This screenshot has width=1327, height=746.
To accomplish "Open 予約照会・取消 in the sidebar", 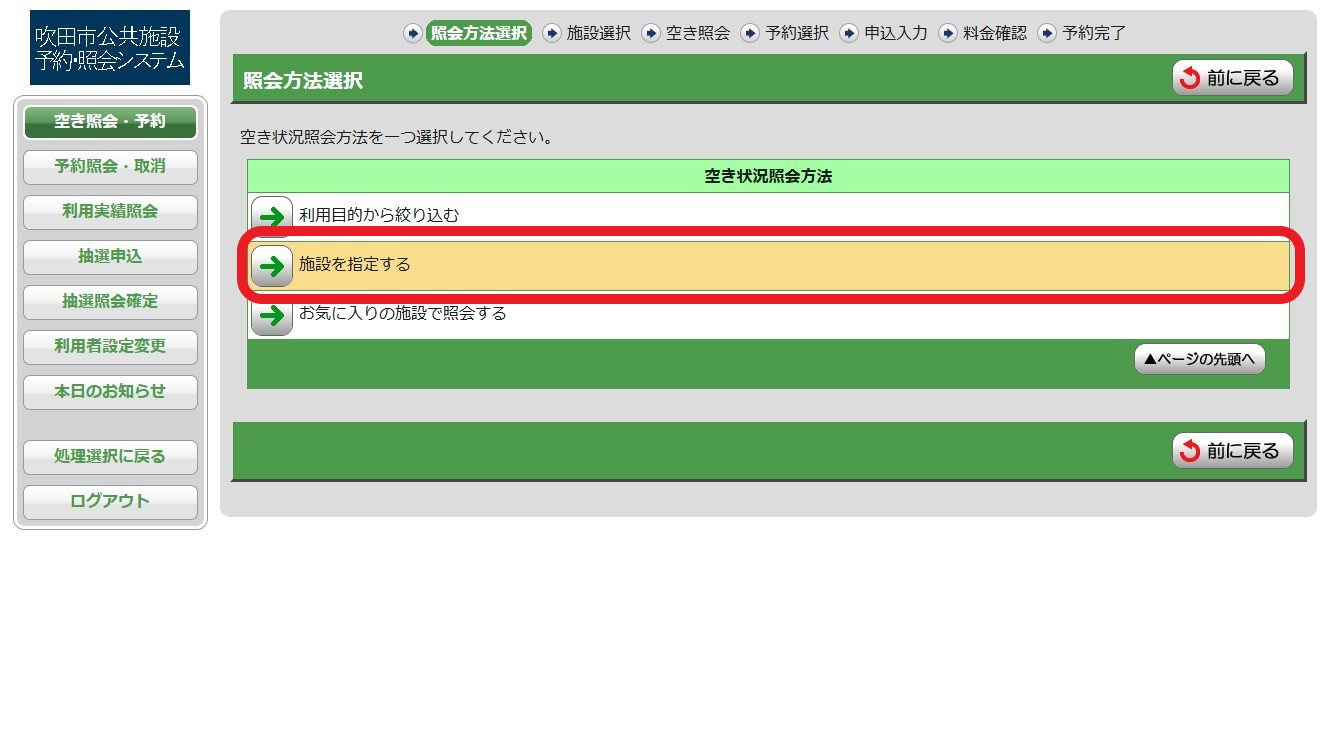I will (x=110, y=167).
